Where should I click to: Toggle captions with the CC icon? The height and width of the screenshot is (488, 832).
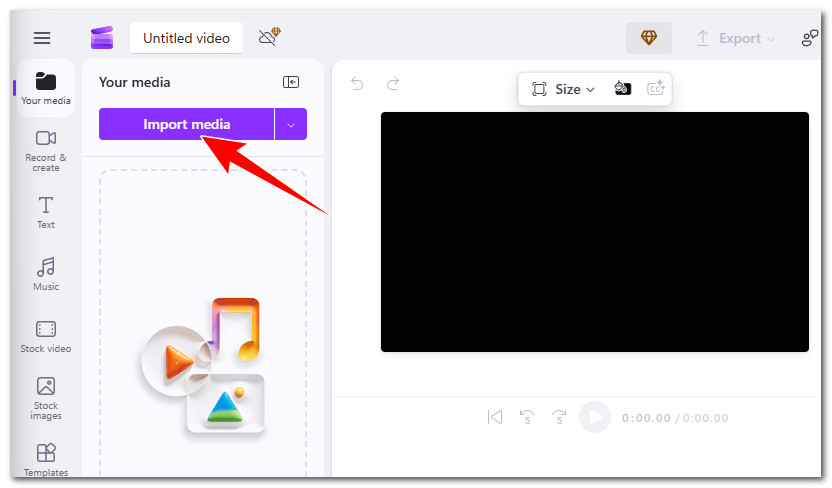[x=655, y=89]
